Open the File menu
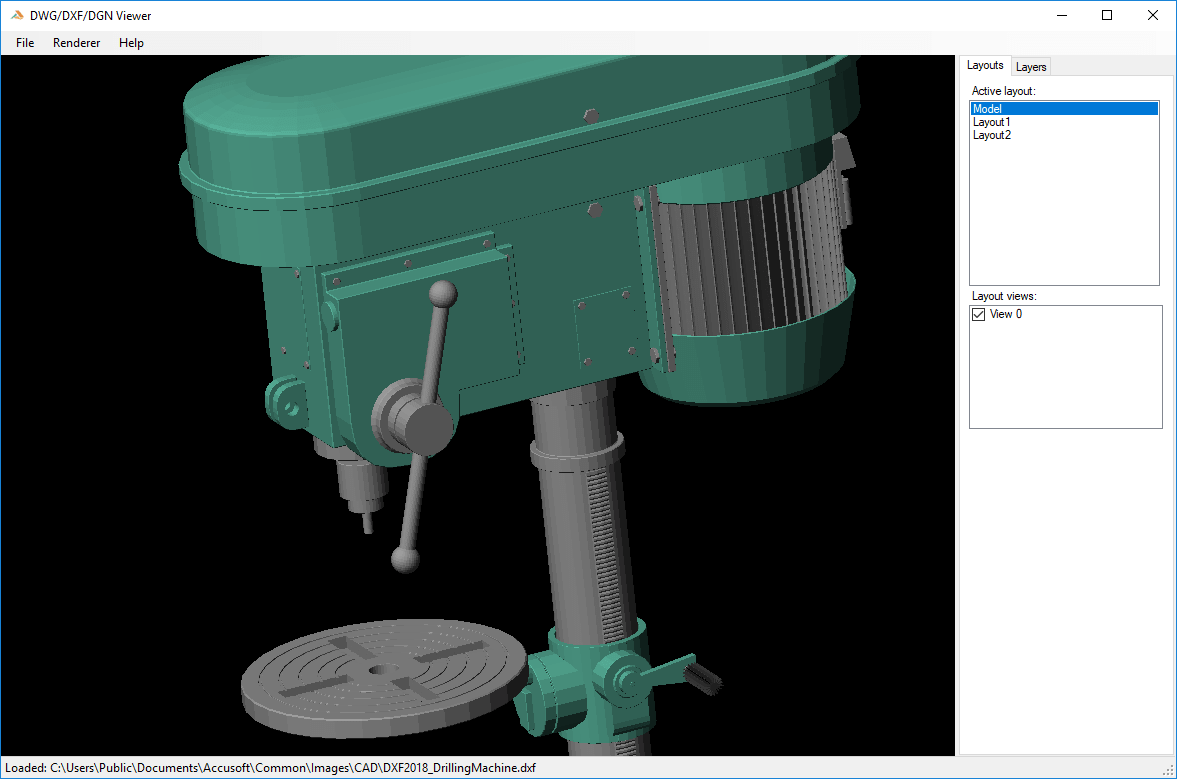The height and width of the screenshot is (779, 1177). pos(25,43)
